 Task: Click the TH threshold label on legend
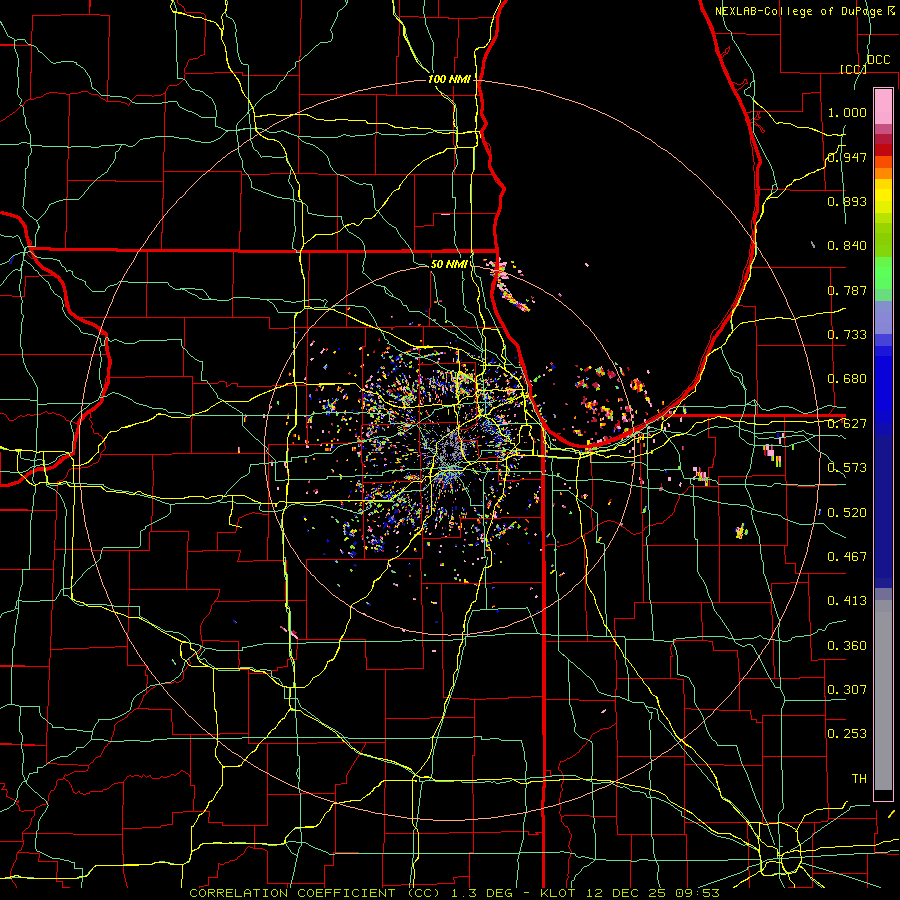[859, 778]
